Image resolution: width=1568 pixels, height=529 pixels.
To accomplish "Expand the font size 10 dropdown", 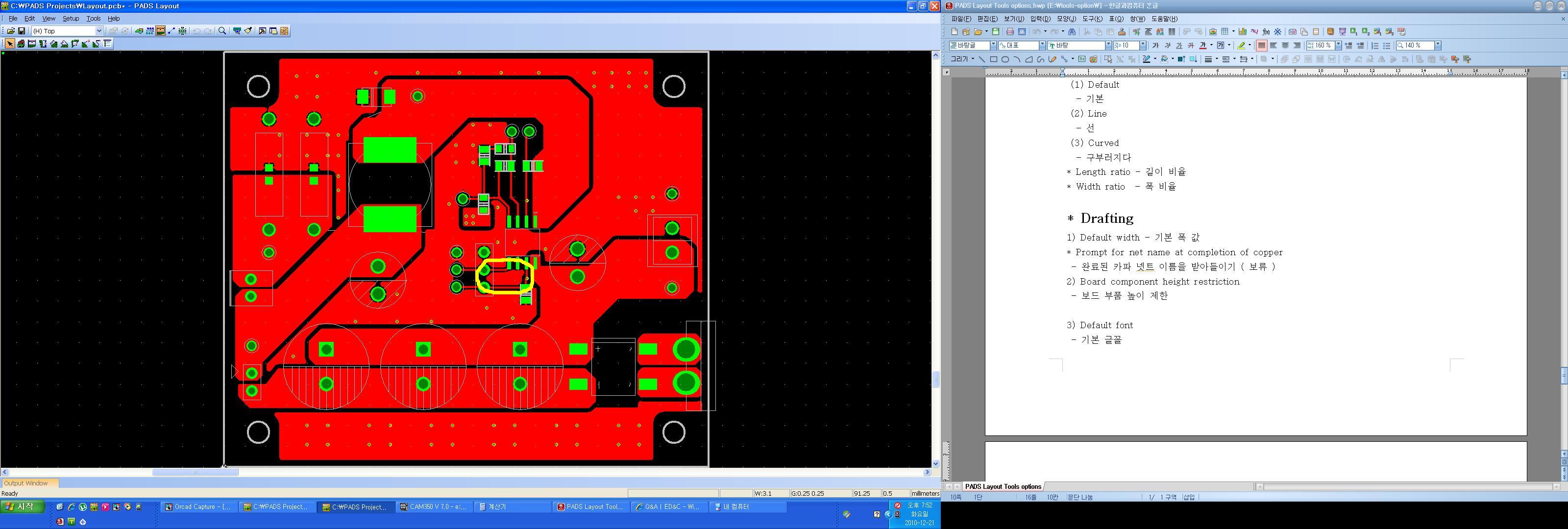I will (1143, 46).
